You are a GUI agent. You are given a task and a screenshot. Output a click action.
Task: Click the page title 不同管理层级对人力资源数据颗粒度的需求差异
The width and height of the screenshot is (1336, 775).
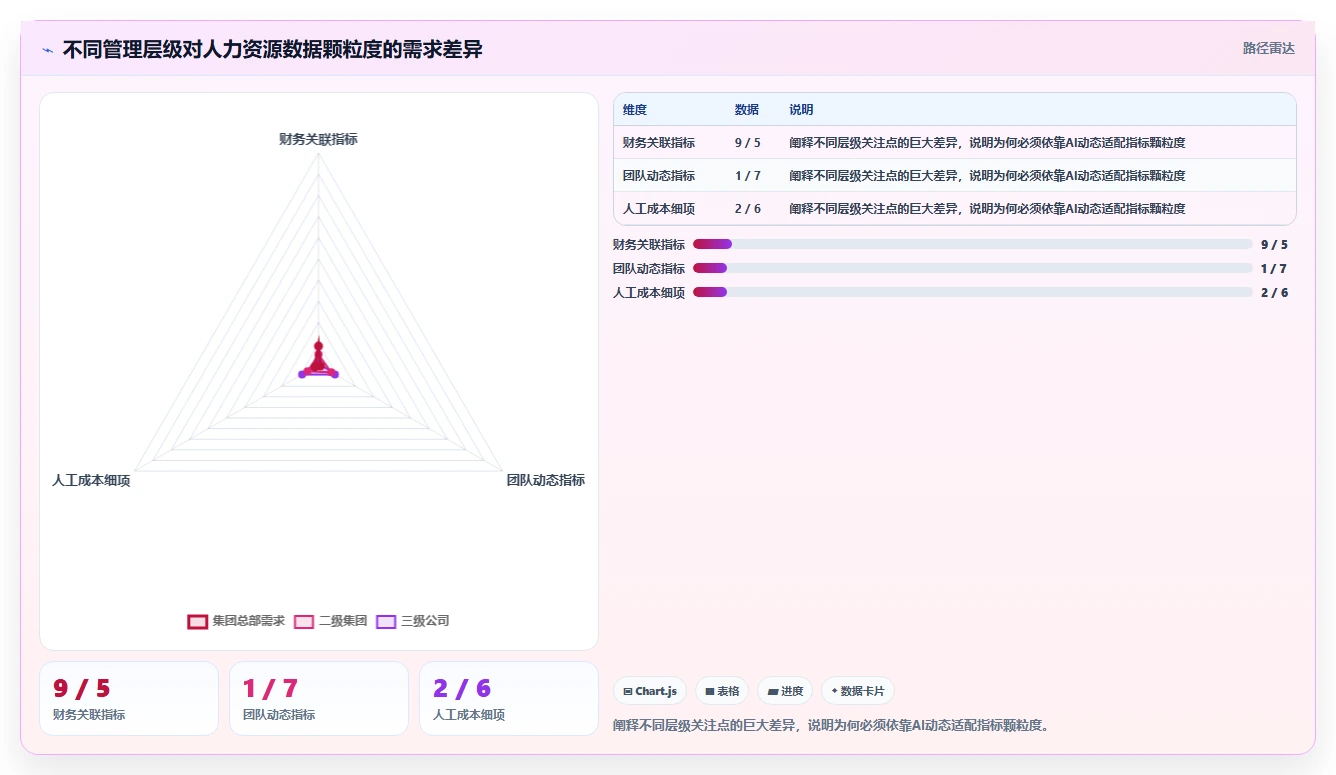point(273,49)
